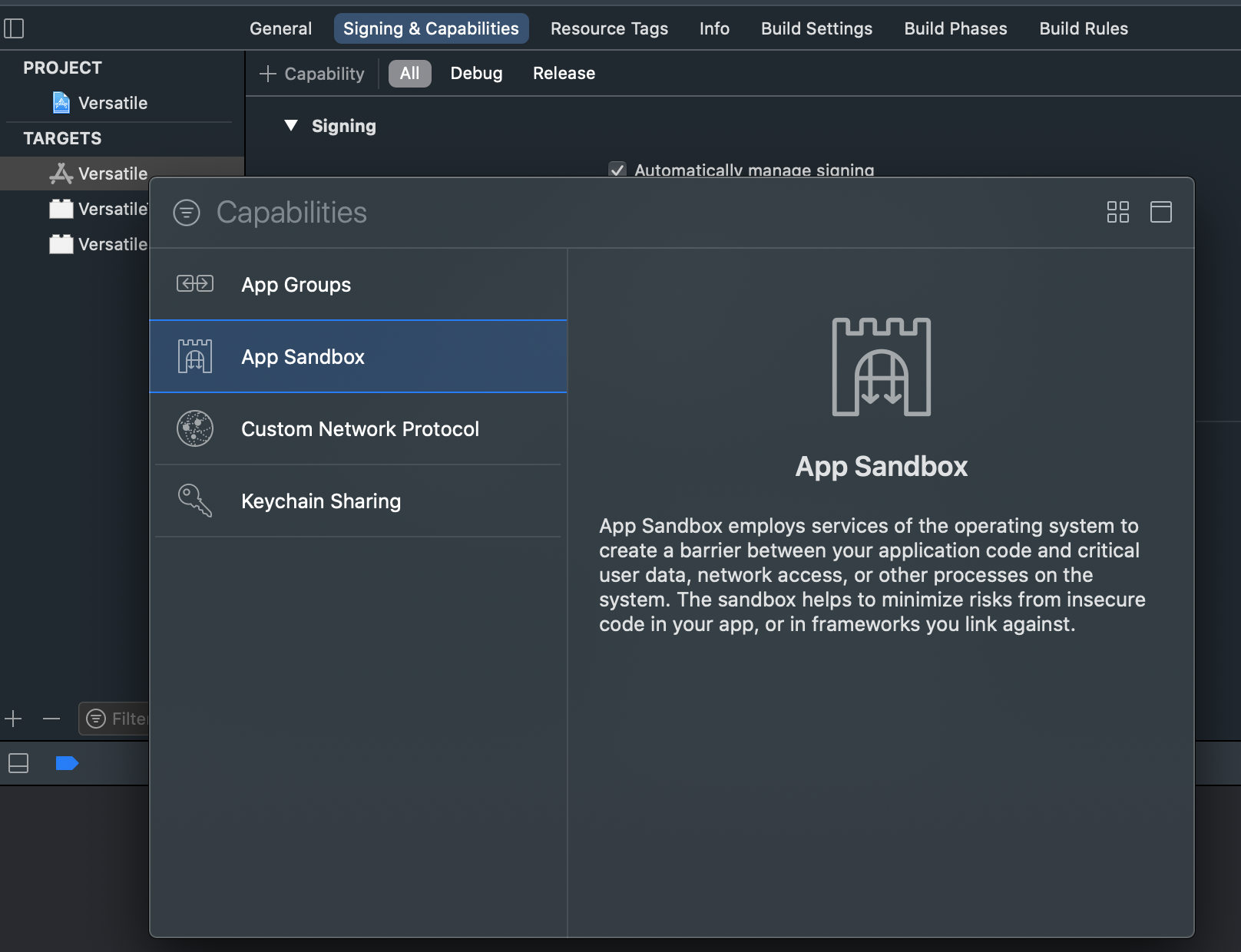1241x952 pixels.
Task: Select the Release configuration filter
Action: tap(564, 74)
